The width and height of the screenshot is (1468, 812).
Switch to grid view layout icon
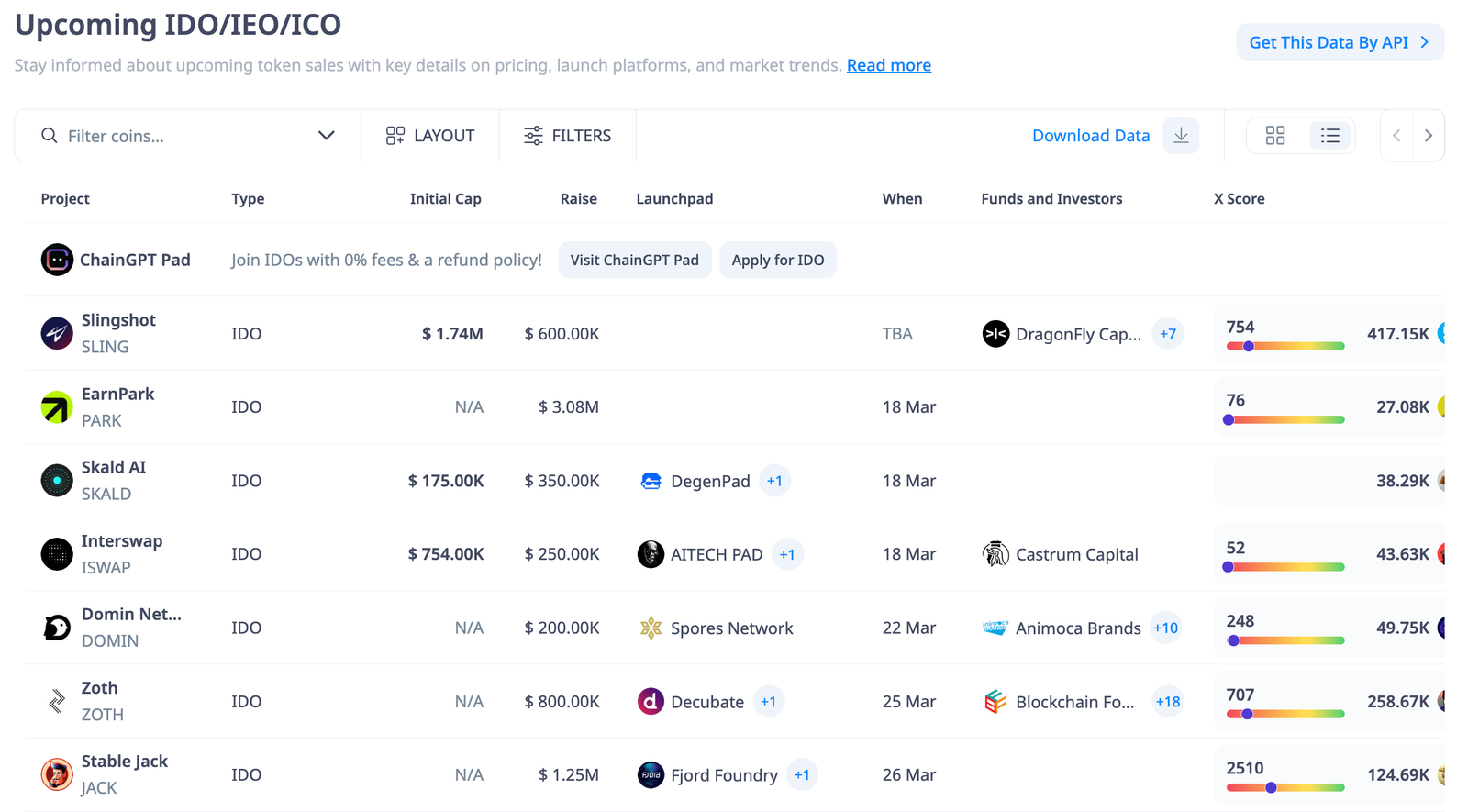(x=1275, y=136)
